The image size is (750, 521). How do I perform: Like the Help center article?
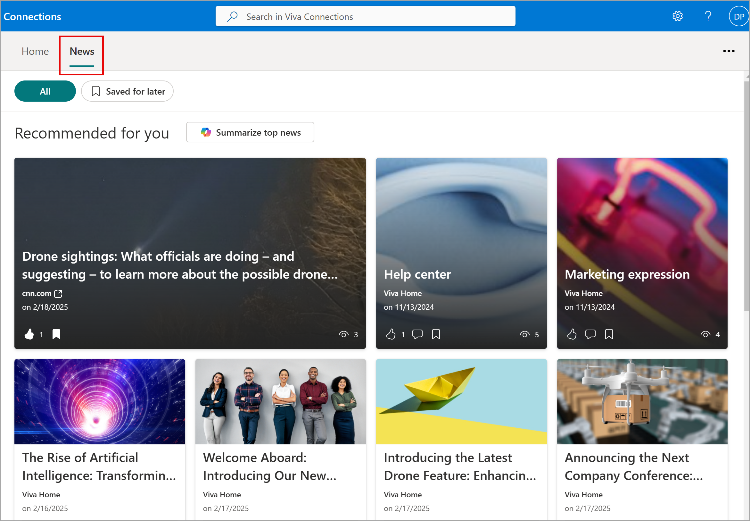point(390,334)
